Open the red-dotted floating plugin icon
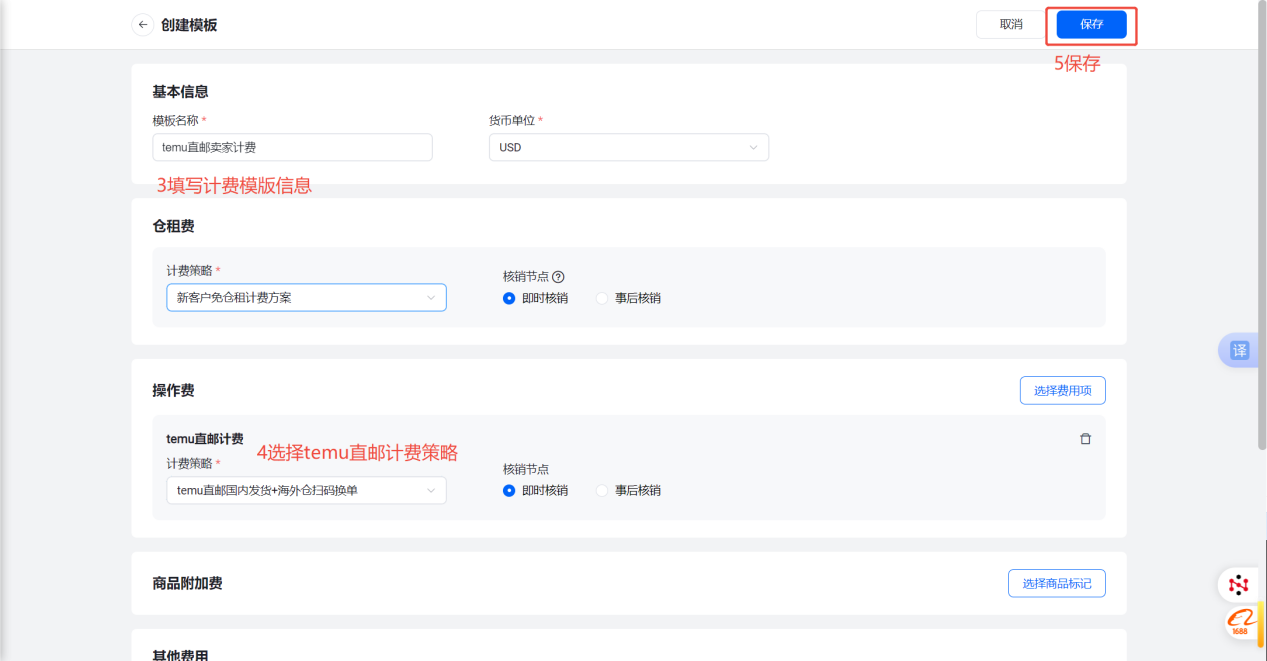 [x=1239, y=584]
